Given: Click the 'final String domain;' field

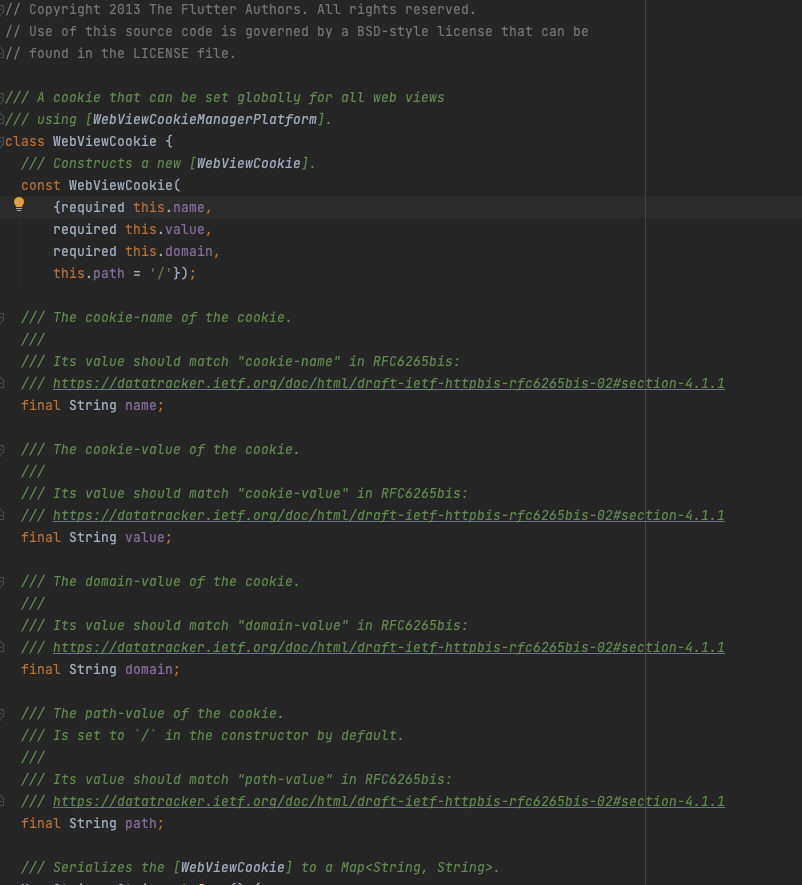Looking at the screenshot, I should click(x=100, y=670).
